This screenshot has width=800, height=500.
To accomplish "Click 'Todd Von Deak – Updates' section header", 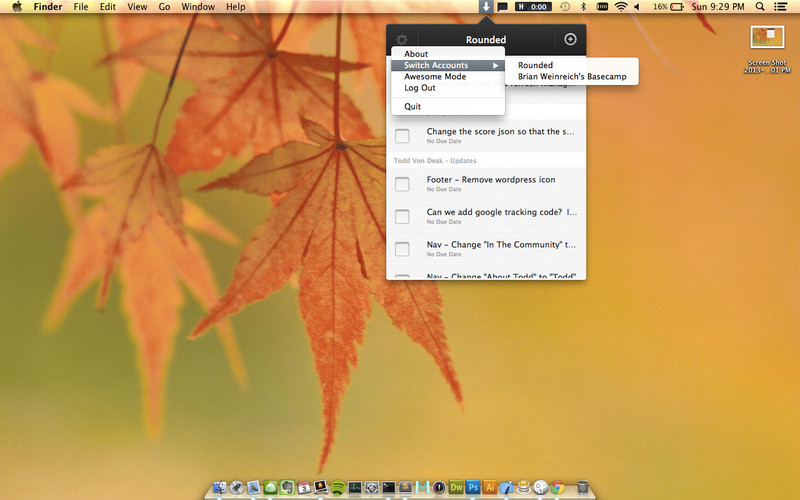I will pyautogui.click(x=435, y=161).
